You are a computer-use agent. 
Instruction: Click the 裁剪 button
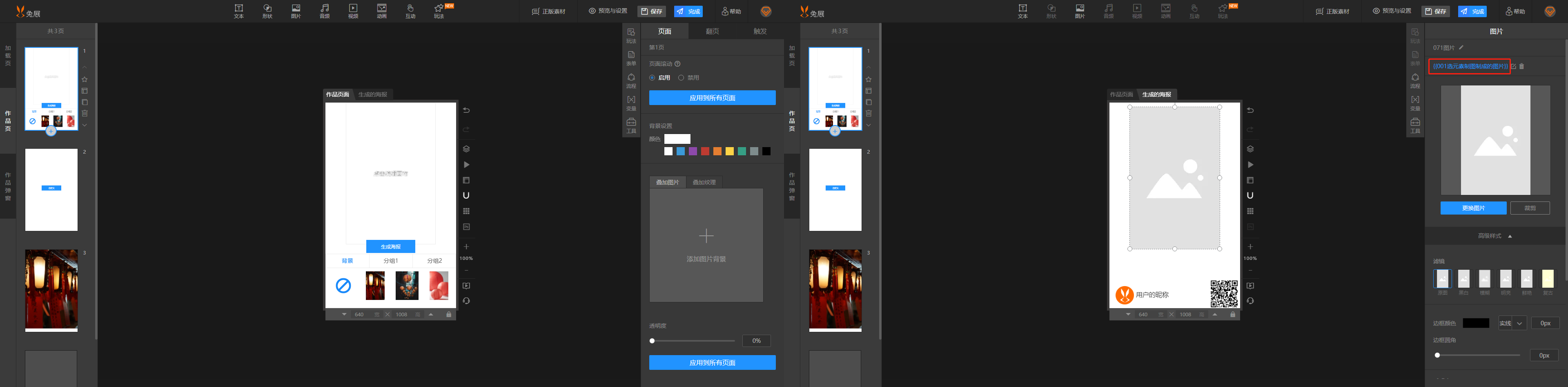tap(1530, 208)
